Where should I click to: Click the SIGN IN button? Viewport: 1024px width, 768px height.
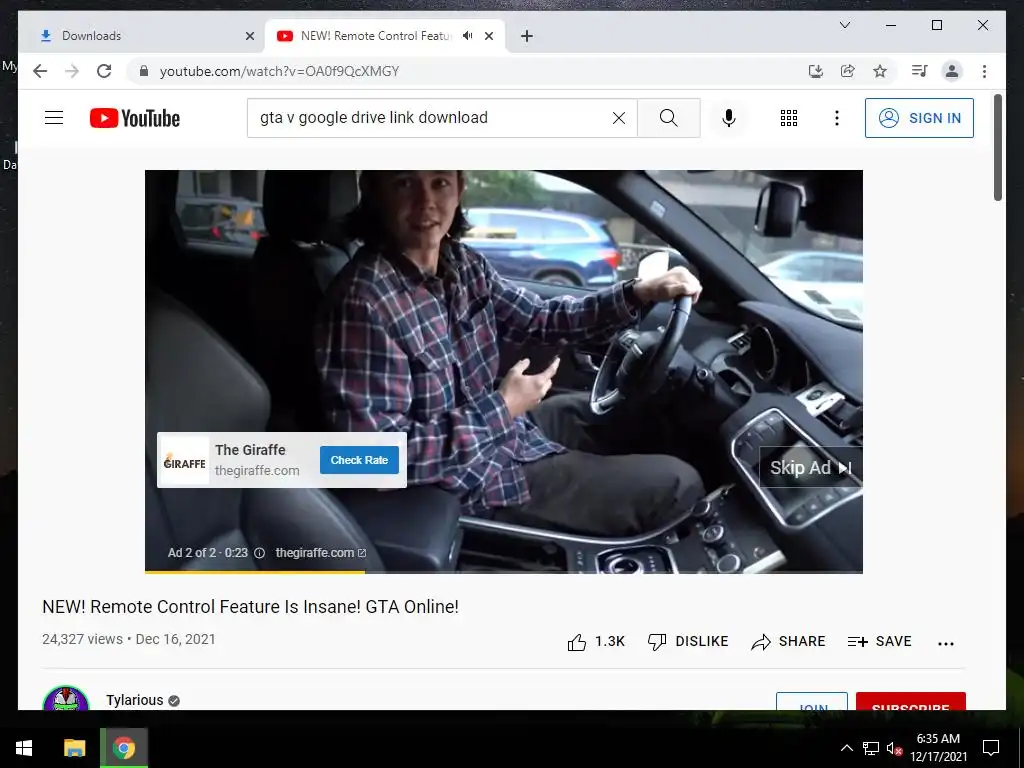tap(919, 118)
